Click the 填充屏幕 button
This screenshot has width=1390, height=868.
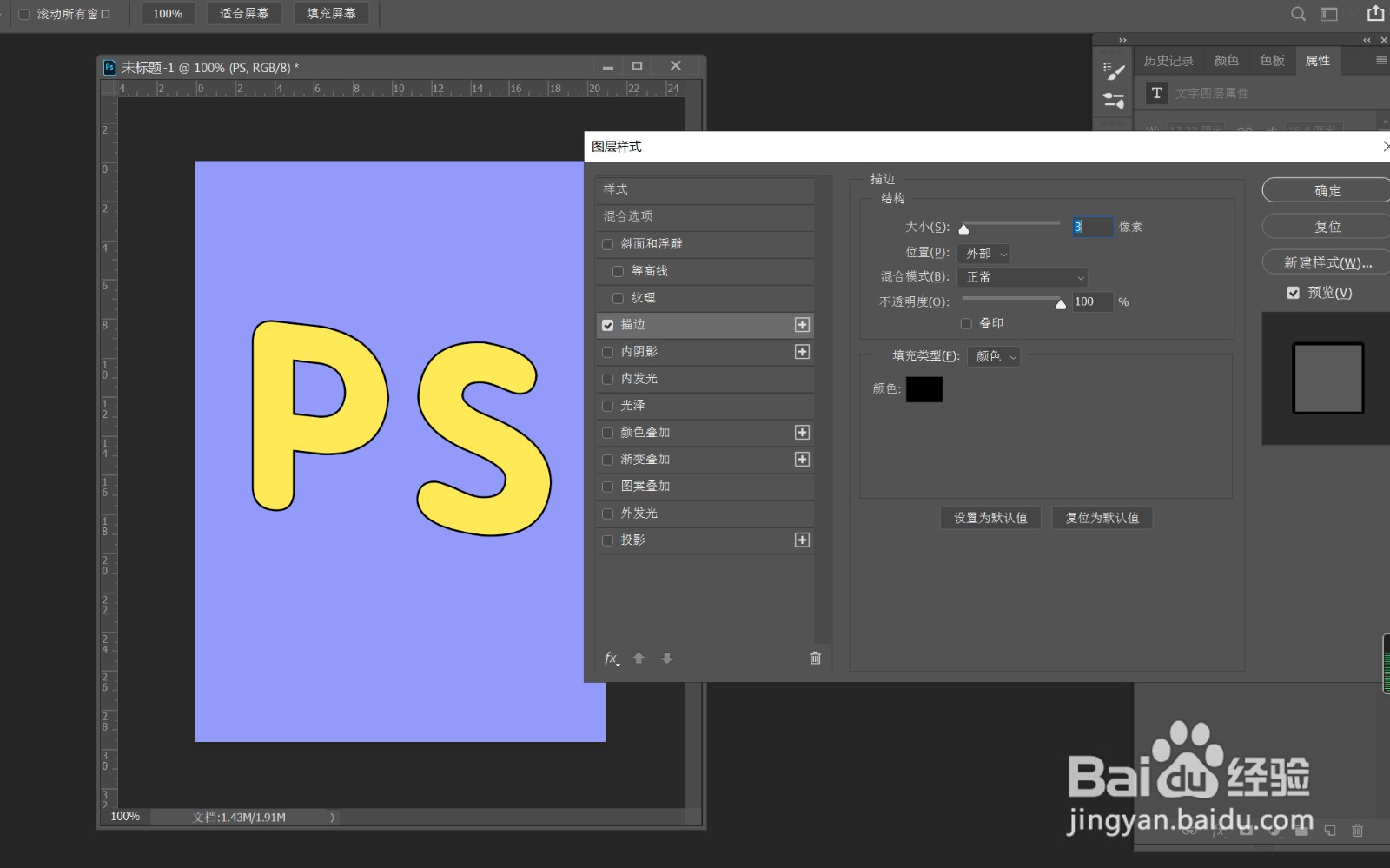pyautogui.click(x=331, y=14)
